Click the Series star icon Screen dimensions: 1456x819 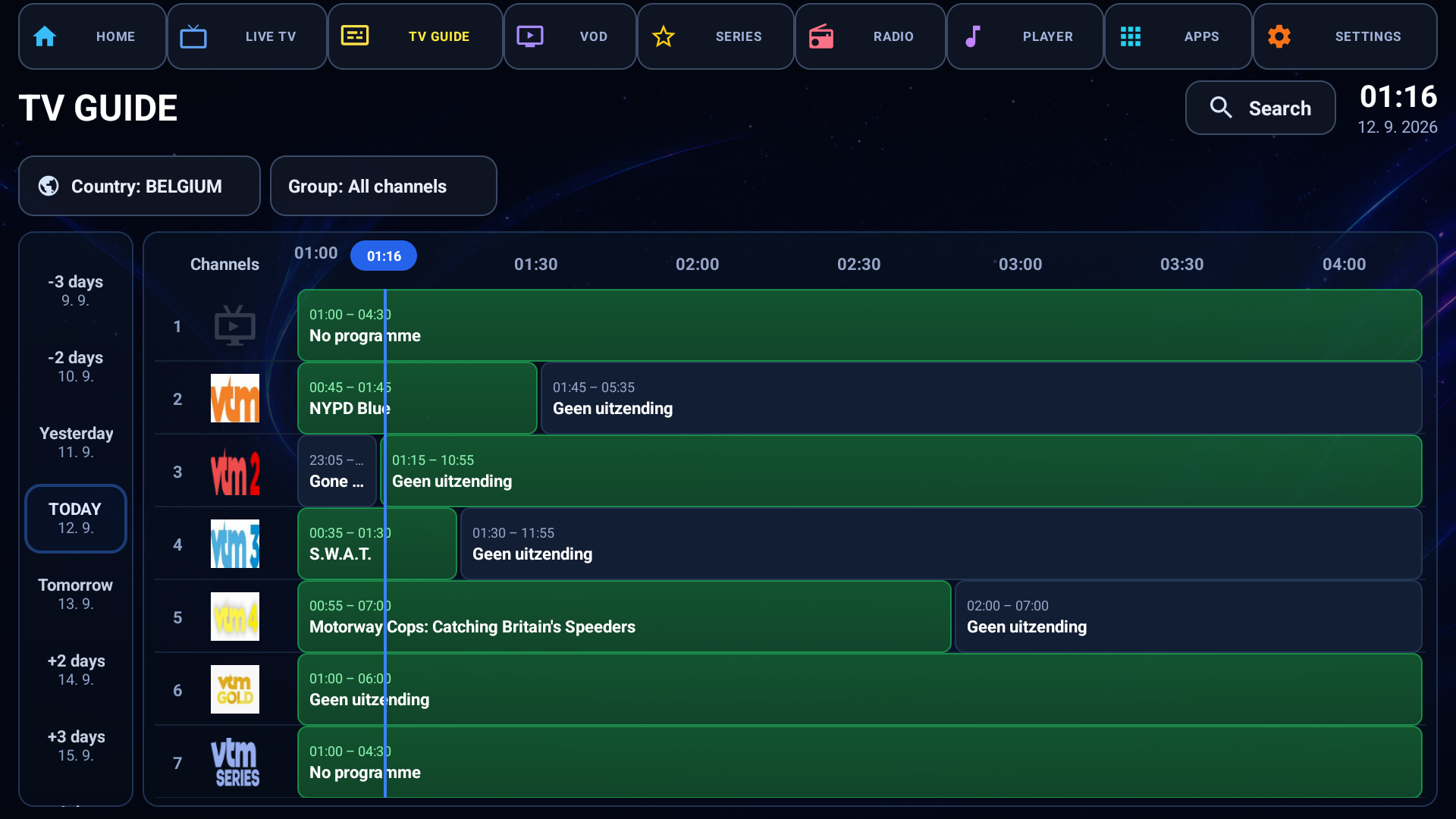[x=664, y=36]
